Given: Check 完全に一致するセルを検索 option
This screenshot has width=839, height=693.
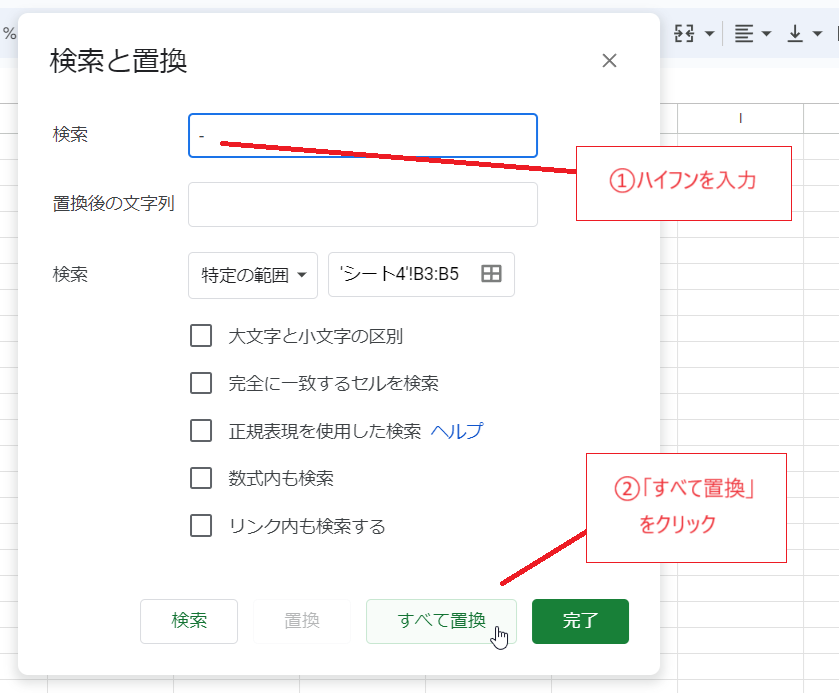Looking at the screenshot, I should (201, 383).
